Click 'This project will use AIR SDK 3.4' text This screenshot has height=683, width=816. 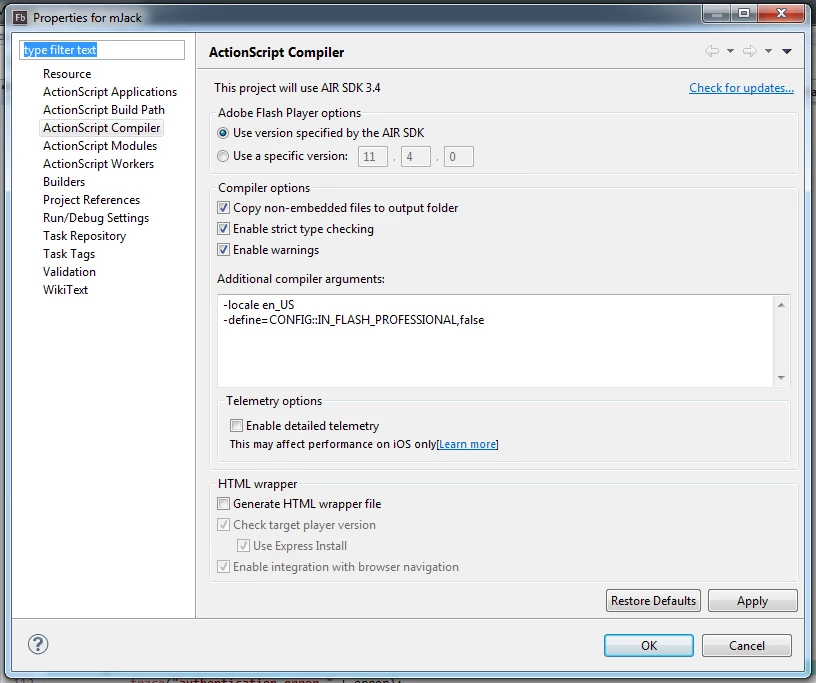tap(297, 88)
